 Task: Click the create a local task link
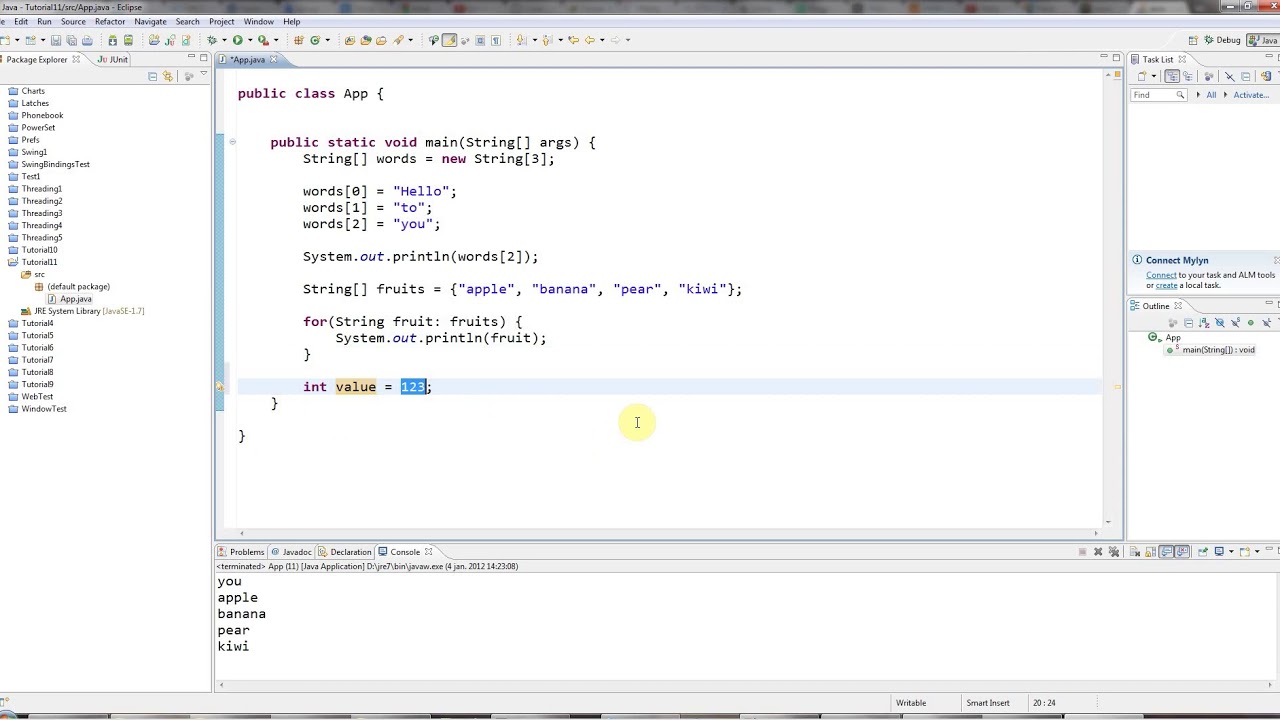pyautogui.click(x=1166, y=285)
